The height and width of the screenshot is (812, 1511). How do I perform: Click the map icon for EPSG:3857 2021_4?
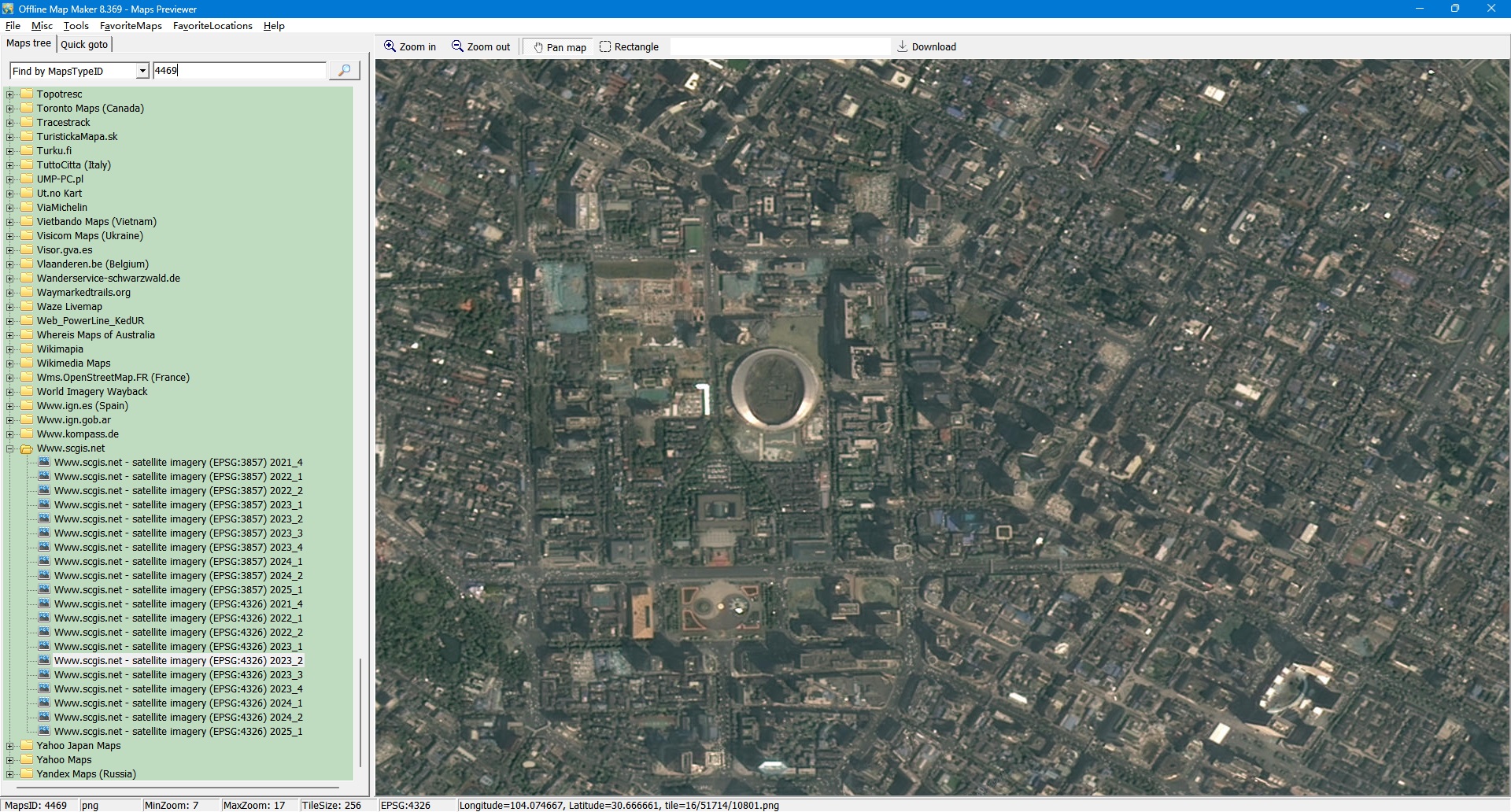(x=45, y=463)
